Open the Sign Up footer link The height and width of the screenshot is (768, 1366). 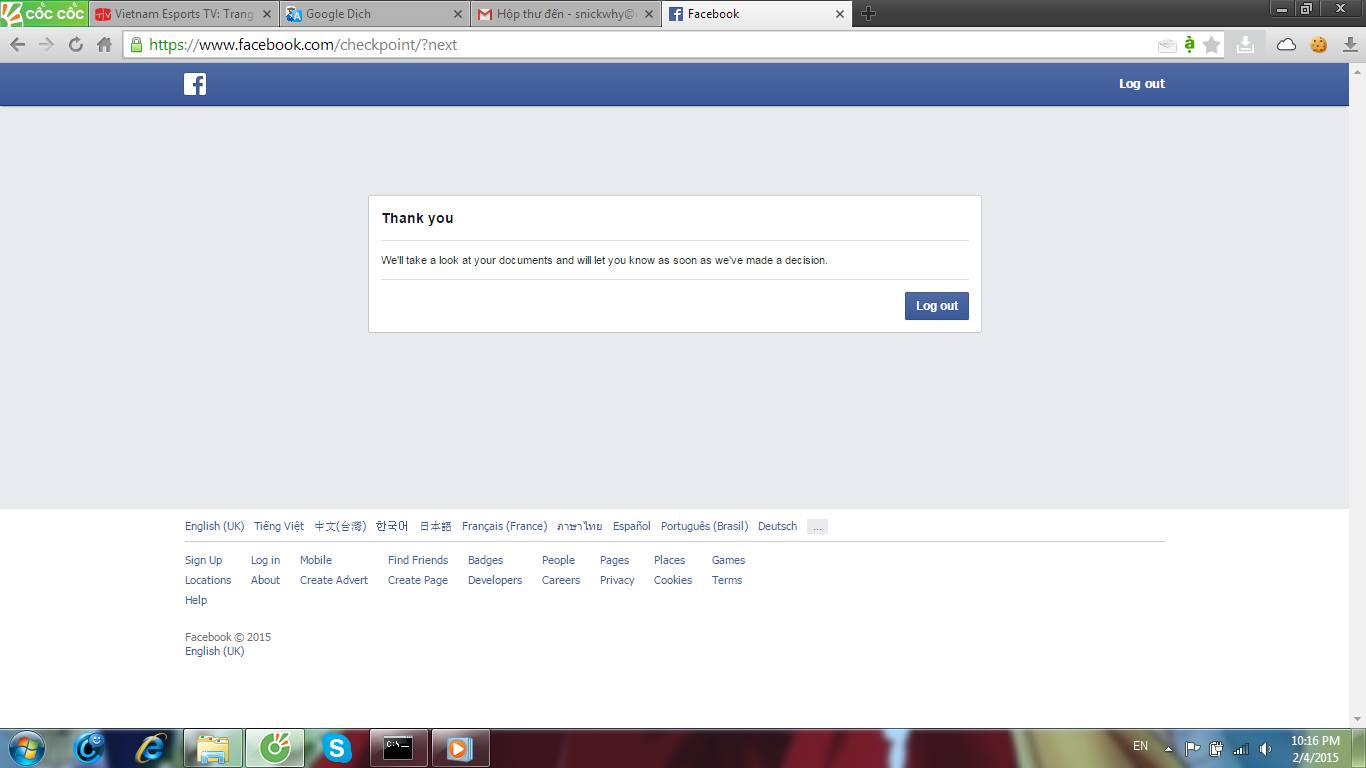[204, 560]
